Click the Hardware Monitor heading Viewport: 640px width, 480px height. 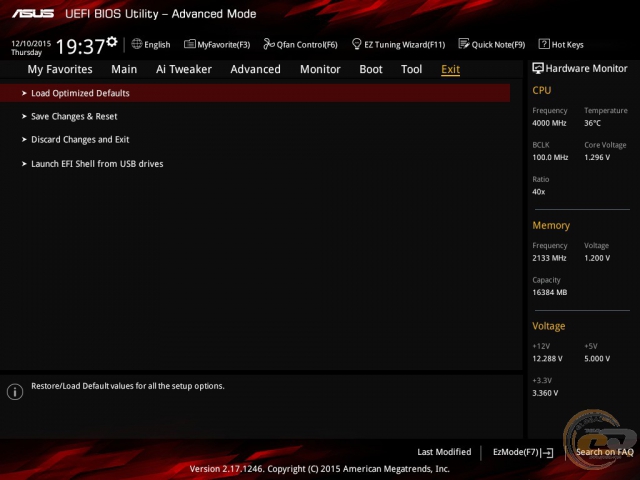click(587, 69)
